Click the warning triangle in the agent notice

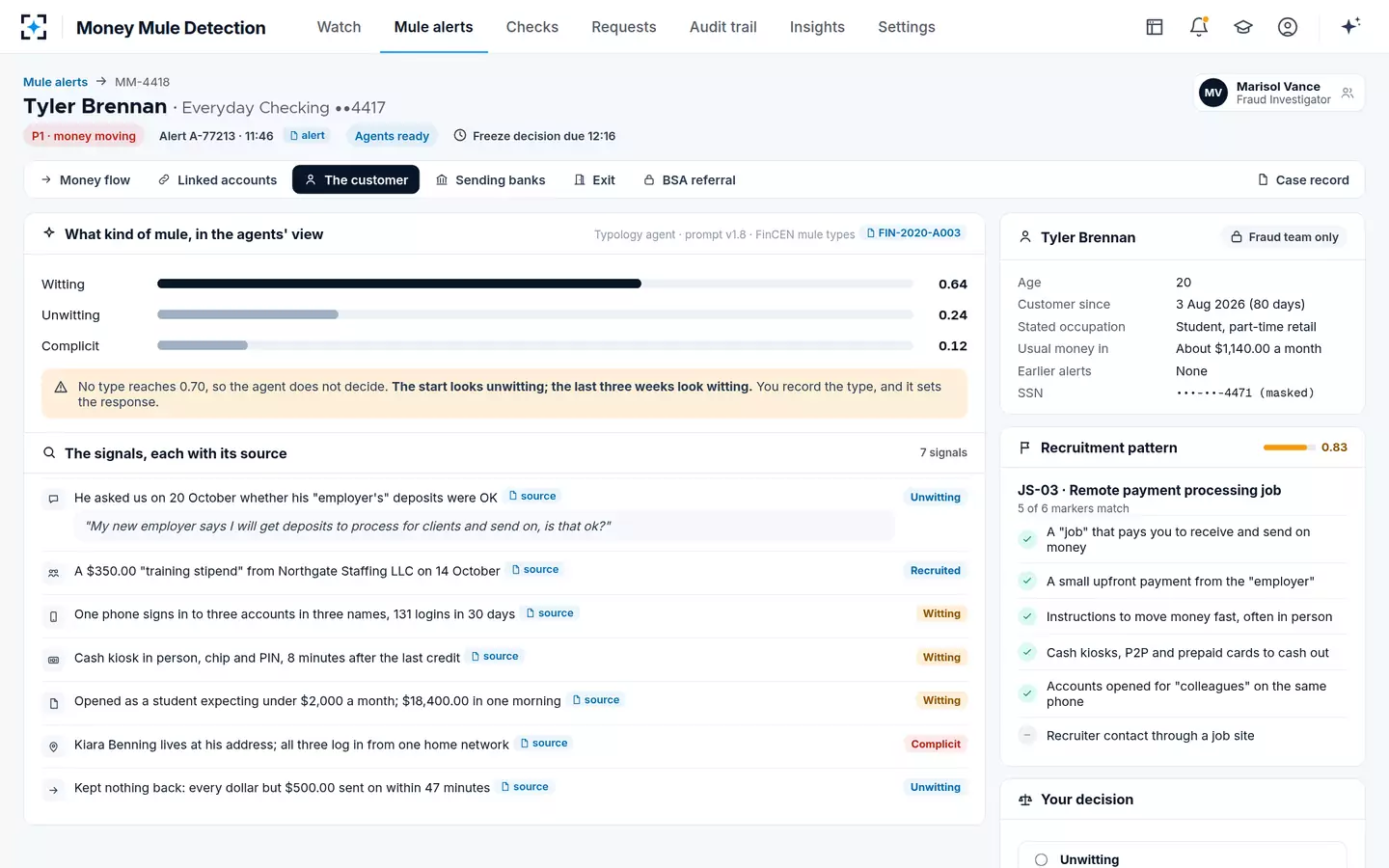pos(61,387)
